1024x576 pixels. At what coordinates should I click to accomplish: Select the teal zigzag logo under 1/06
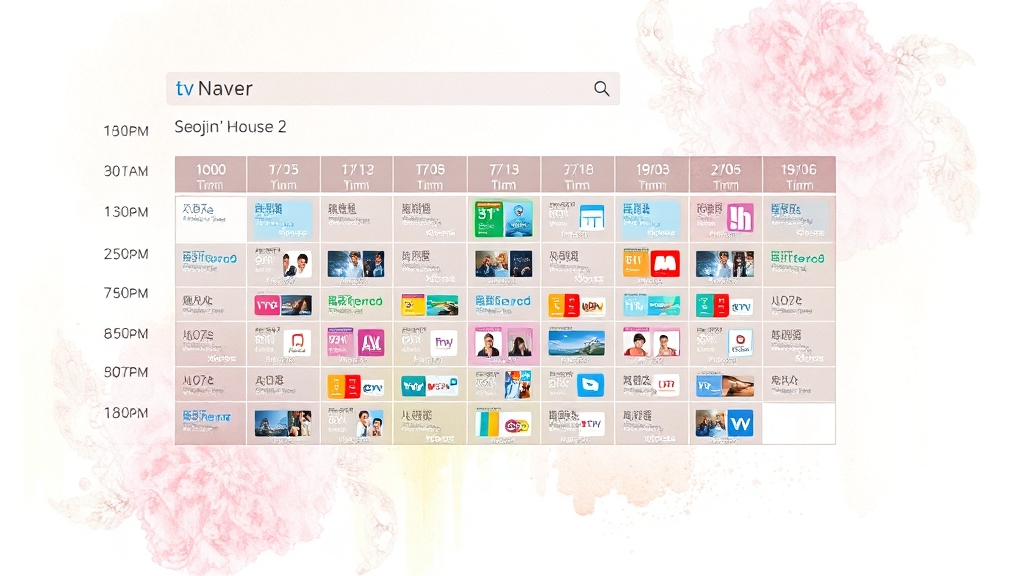[413, 385]
